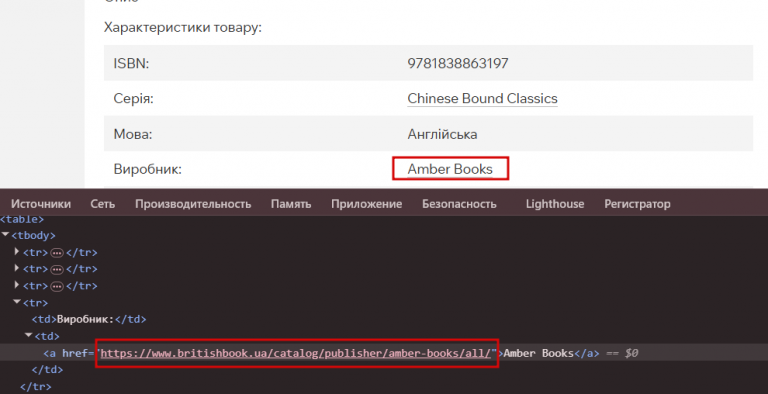Select Amber Books text inside anchor tag
The image size is (768, 394).
[539, 353]
